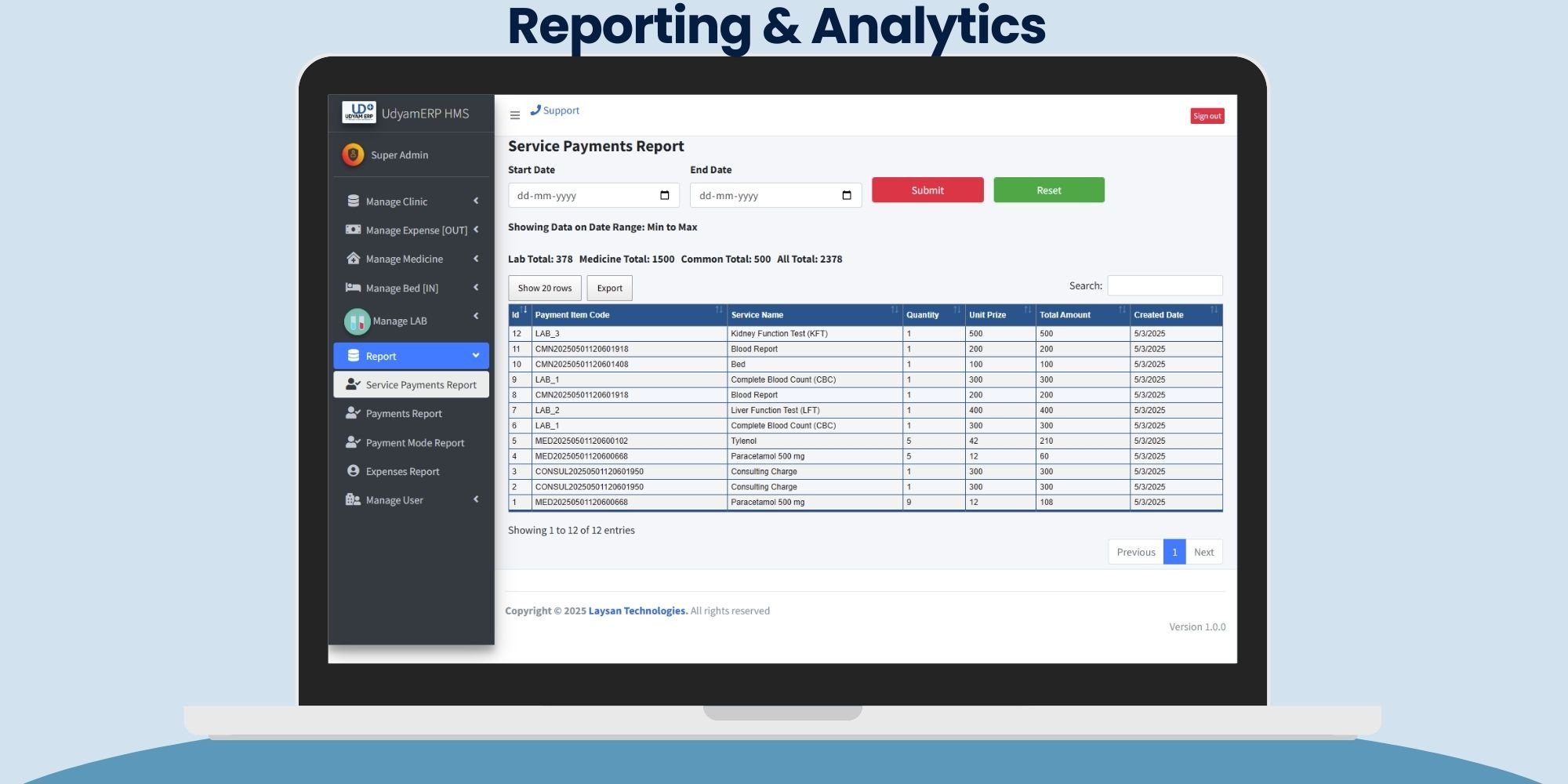Open Payments Report in sidebar

pos(404,413)
